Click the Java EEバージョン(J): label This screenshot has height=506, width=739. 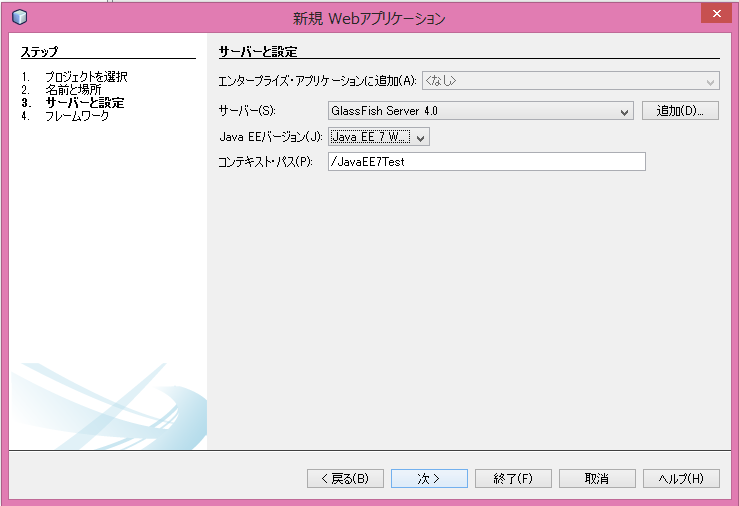coord(271,137)
